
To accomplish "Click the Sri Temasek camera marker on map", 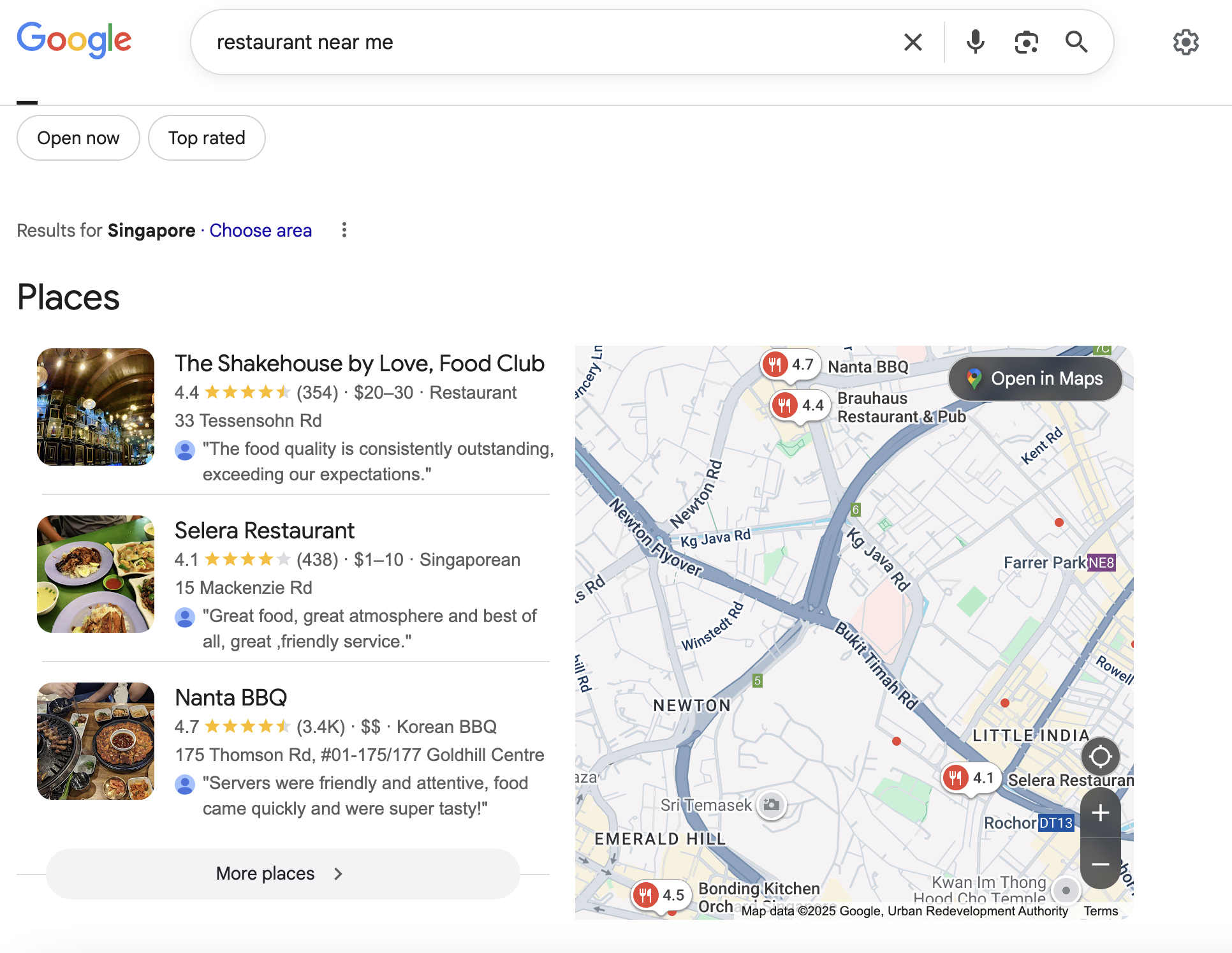I will (x=772, y=804).
